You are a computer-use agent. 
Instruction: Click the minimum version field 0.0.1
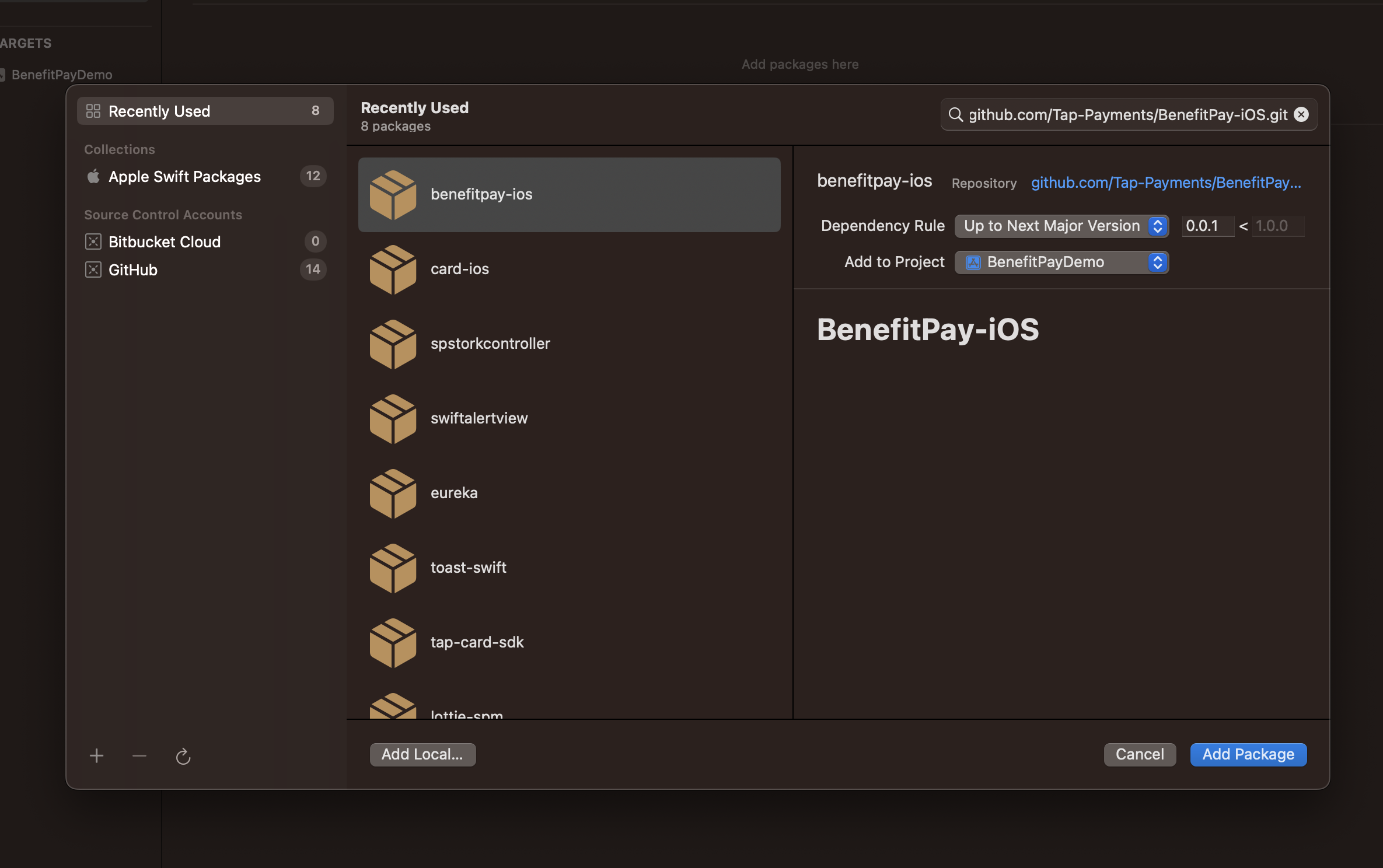coord(1207,226)
